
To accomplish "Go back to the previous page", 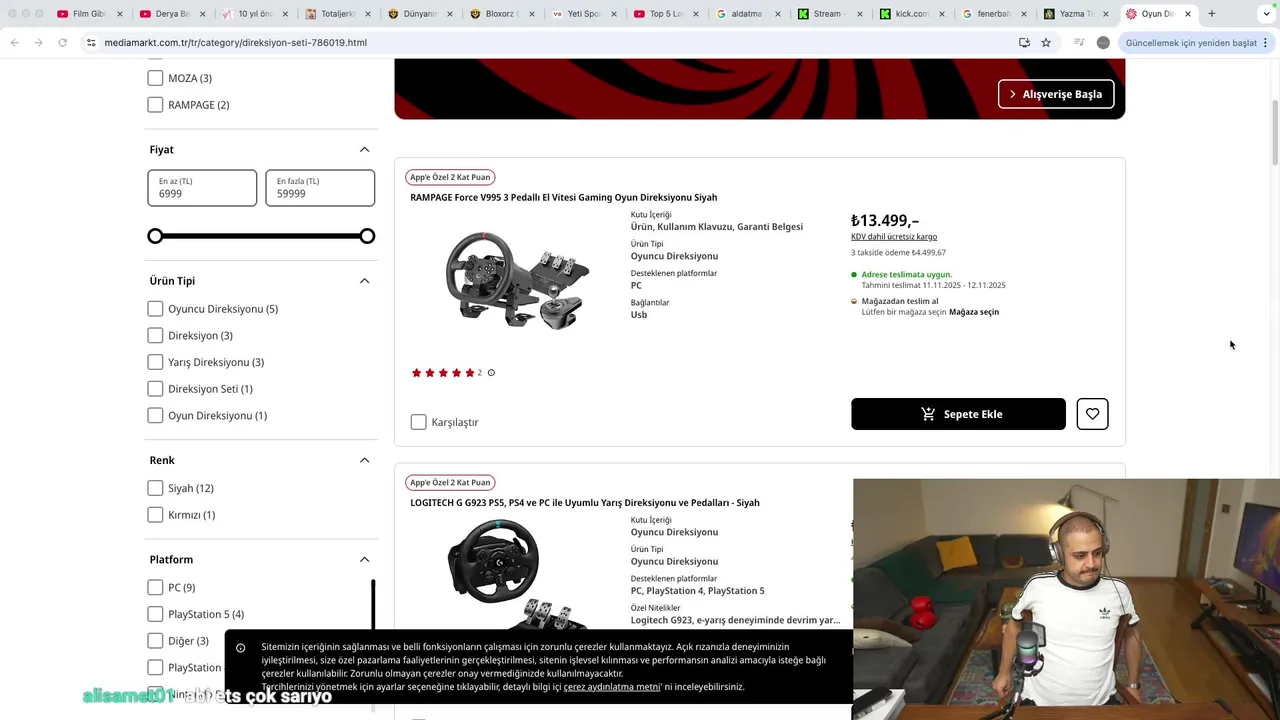I will tap(15, 43).
